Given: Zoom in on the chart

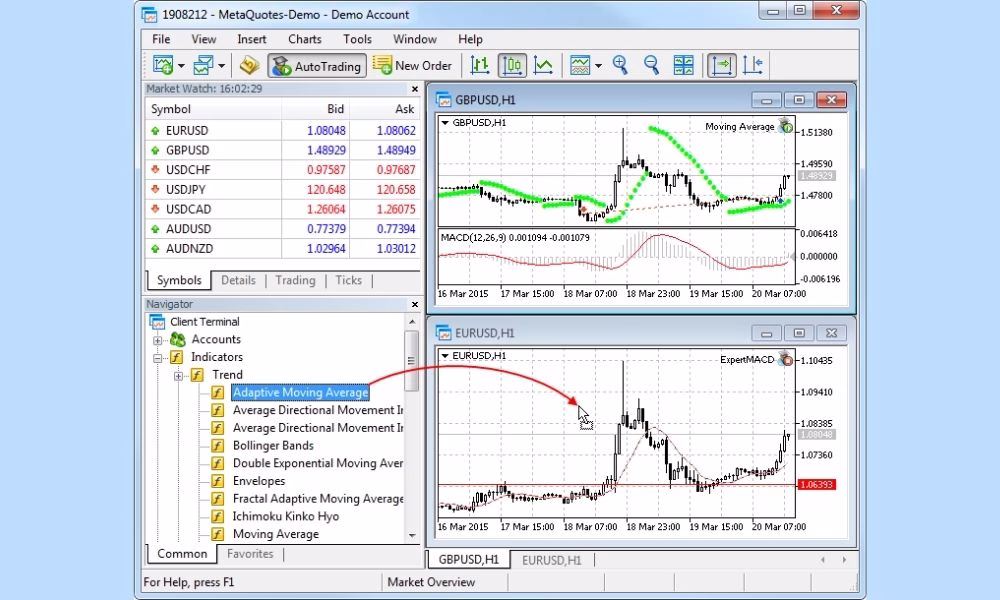Looking at the screenshot, I should click(620, 66).
